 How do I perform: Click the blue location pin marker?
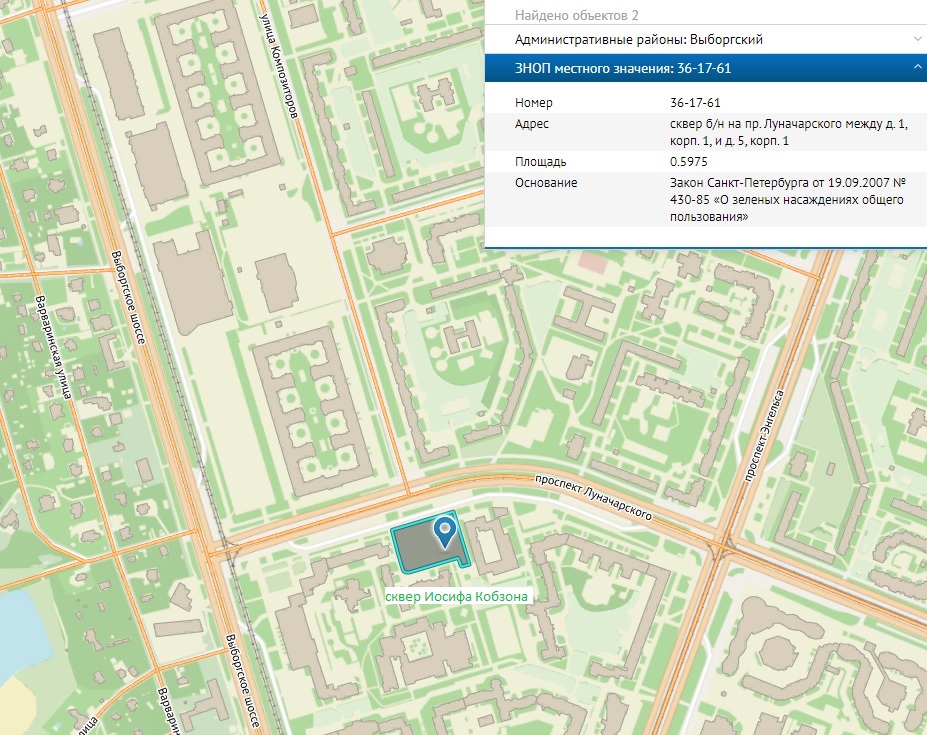click(x=445, y=529)
